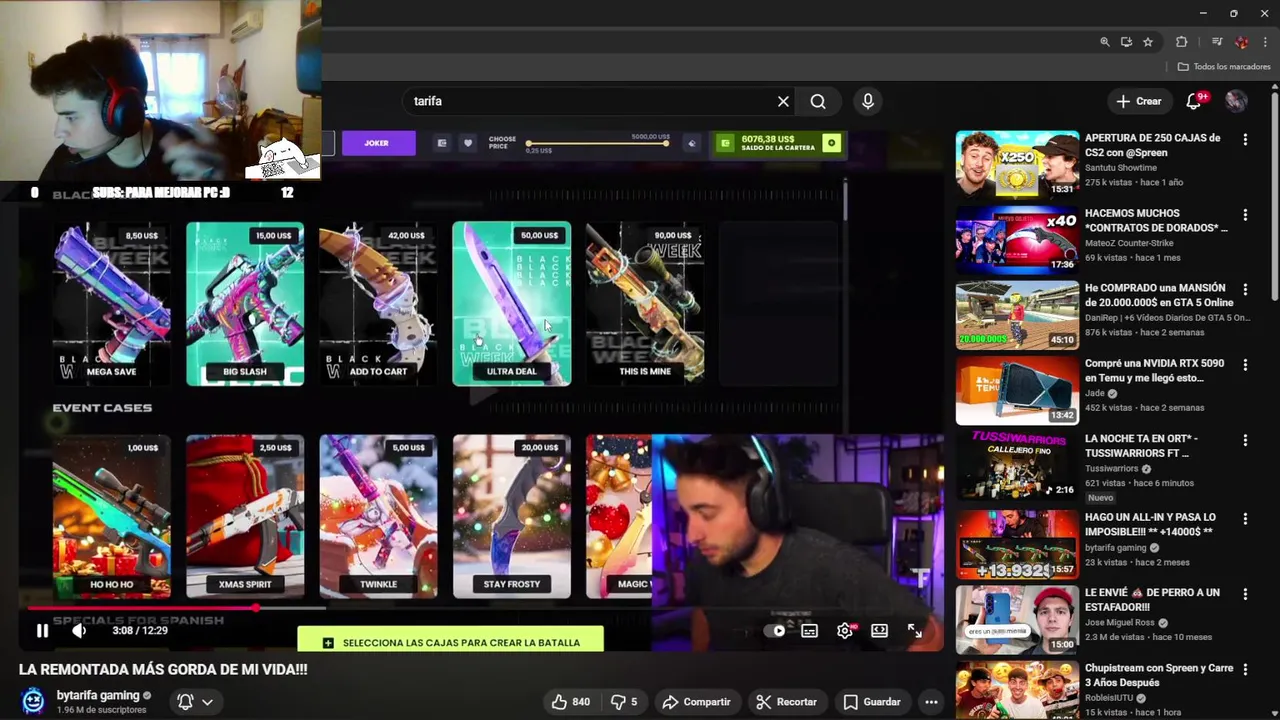Viewport: 1280px width, 720px height.
Task: Open the bytarifa gaming channel name link
Action: click(x=98, y=695)
